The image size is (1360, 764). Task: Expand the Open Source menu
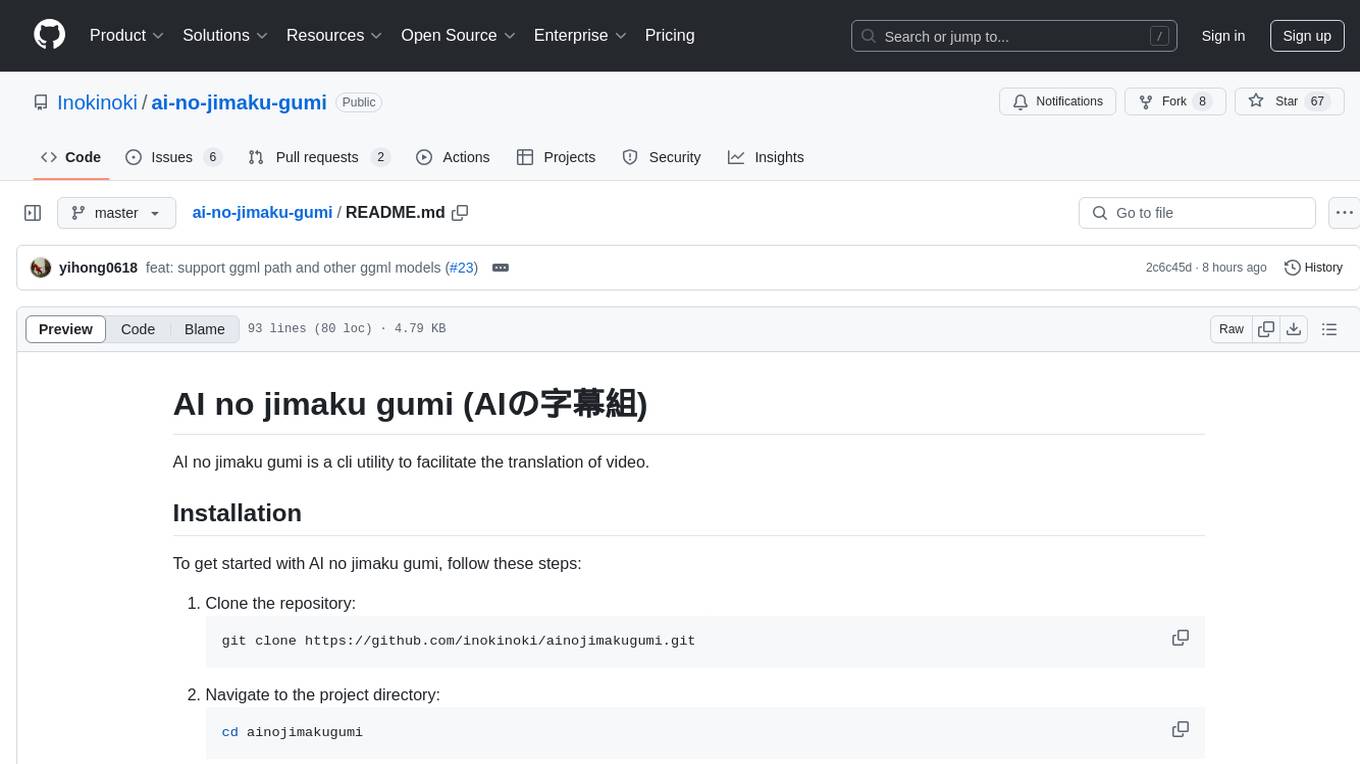(x=457, y=35)
